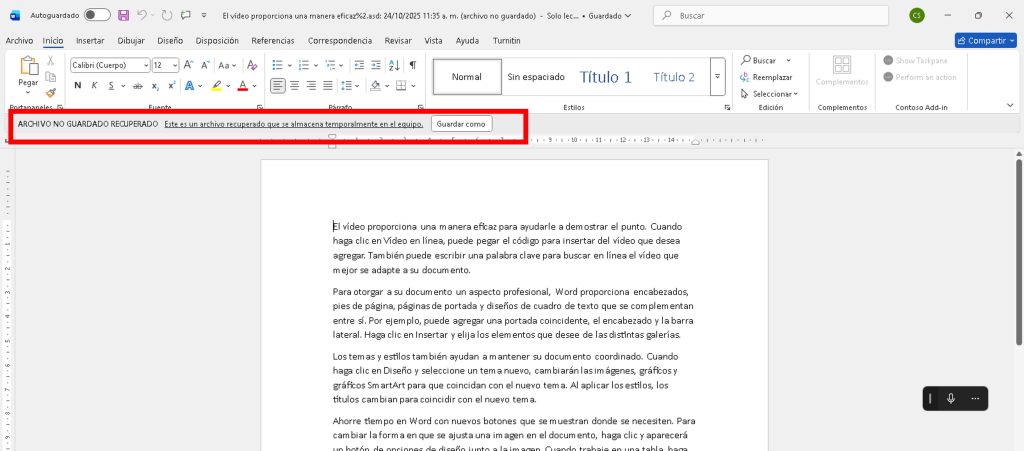
Task: Show paragraph marks with pilcrow icon
Action: 412,65
